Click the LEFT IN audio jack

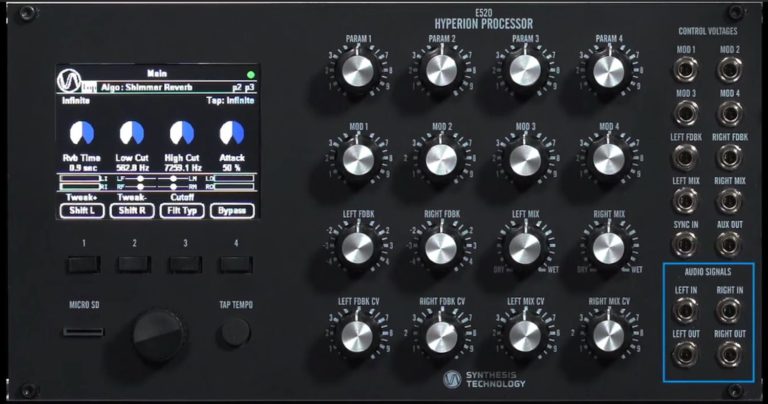[x=686, y=310]
